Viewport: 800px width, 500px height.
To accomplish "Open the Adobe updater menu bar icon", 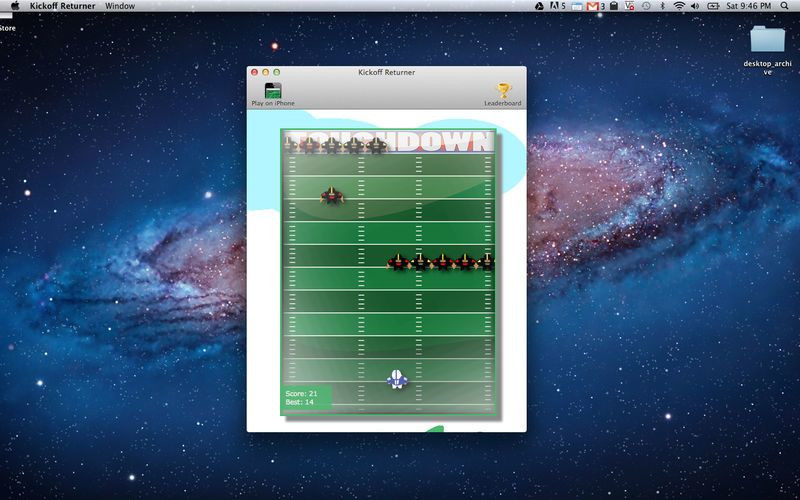I will (558, 6).
